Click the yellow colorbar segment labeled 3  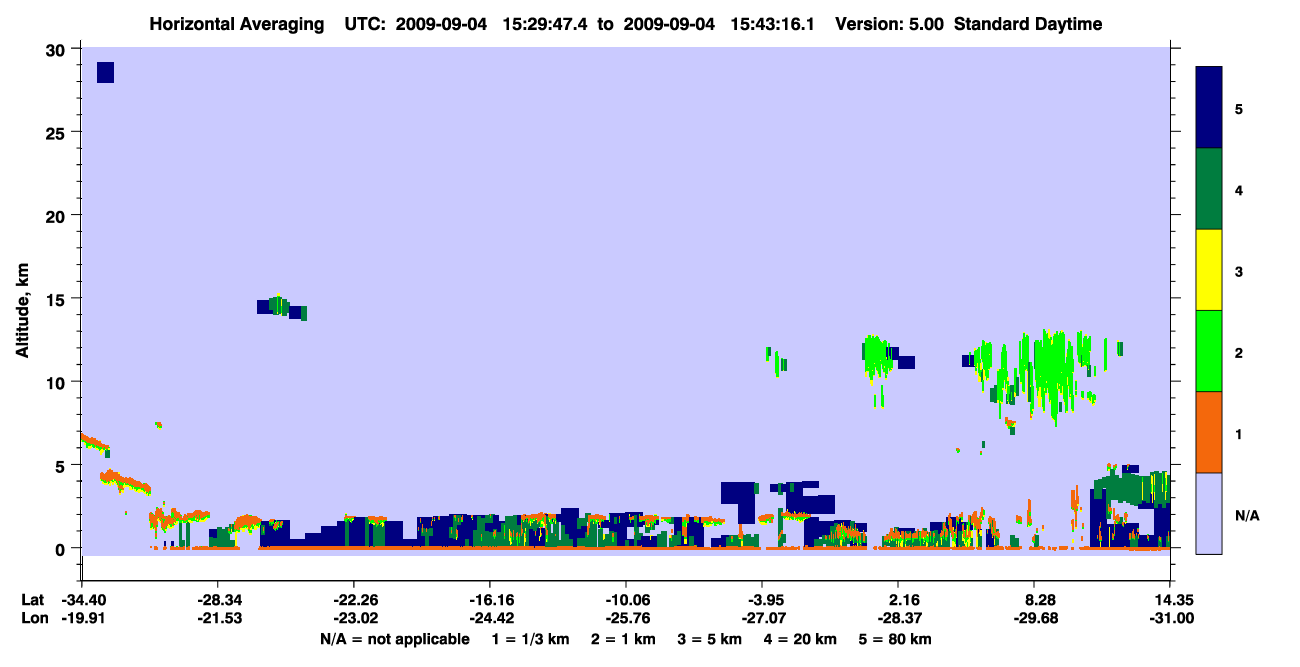[1209, 270]
